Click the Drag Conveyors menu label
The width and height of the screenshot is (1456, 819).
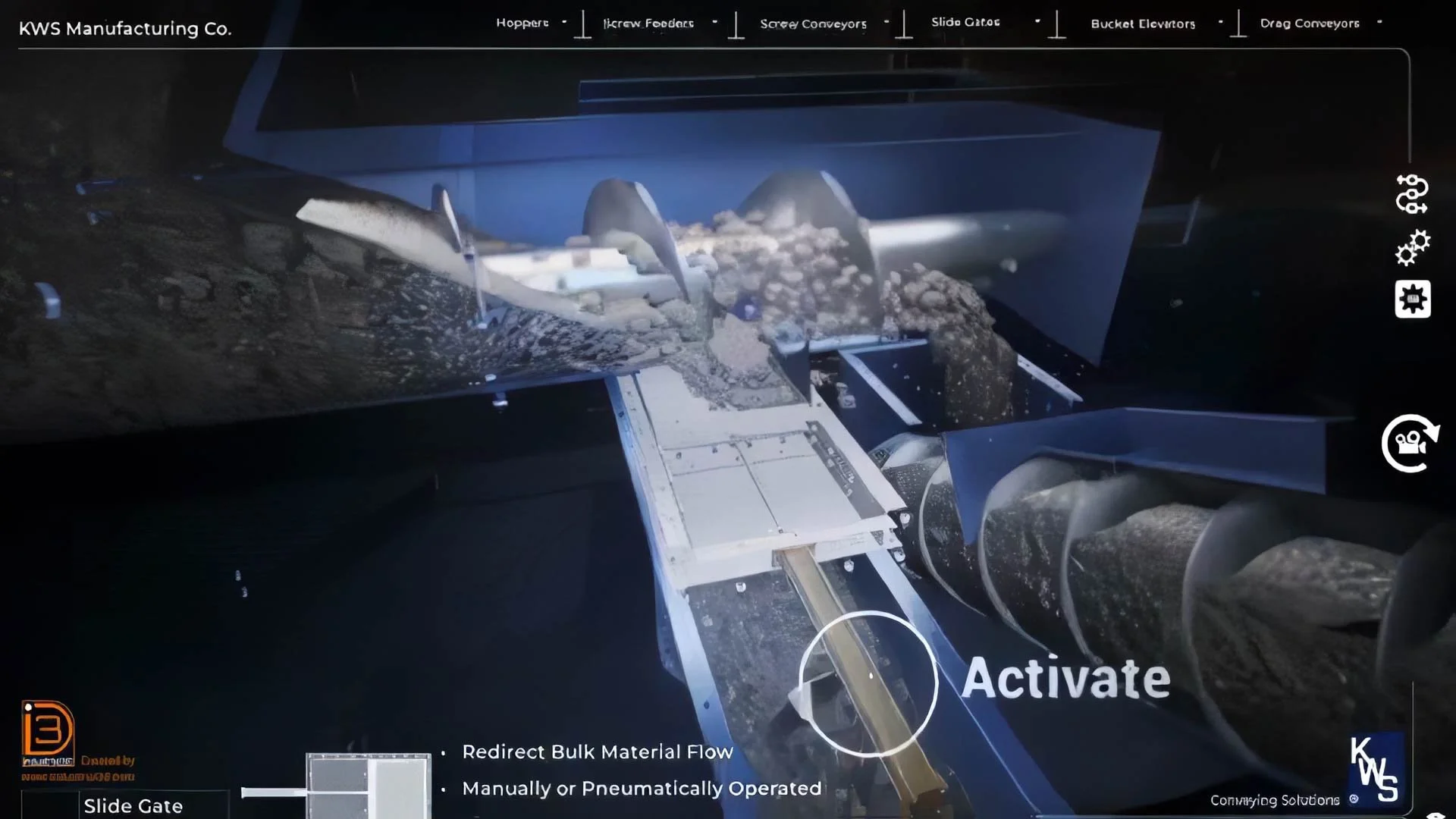1310,24
